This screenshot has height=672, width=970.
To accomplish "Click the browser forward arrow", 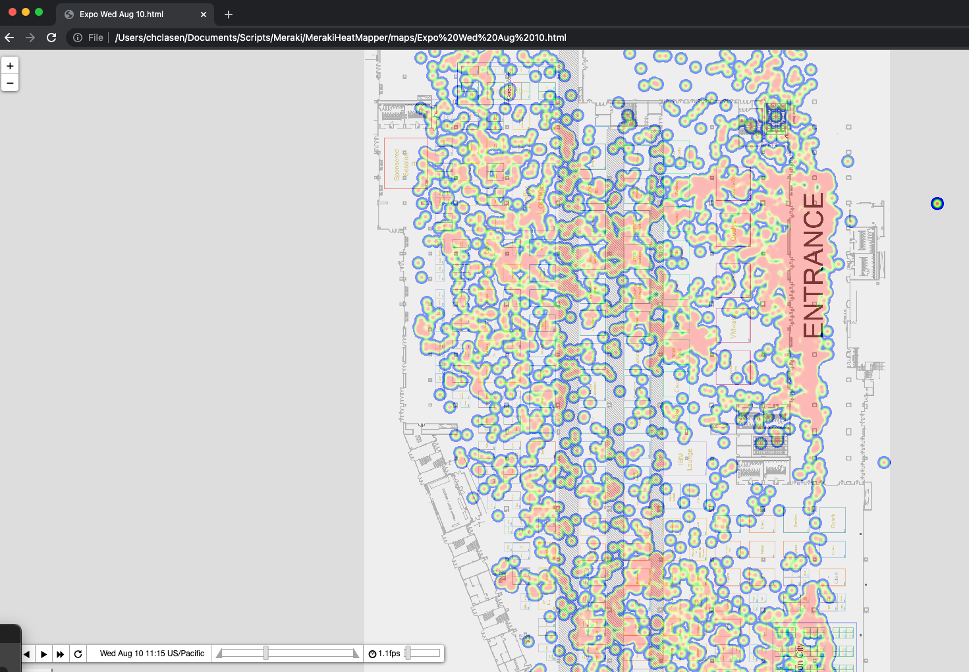I will (x=30, y=38).
